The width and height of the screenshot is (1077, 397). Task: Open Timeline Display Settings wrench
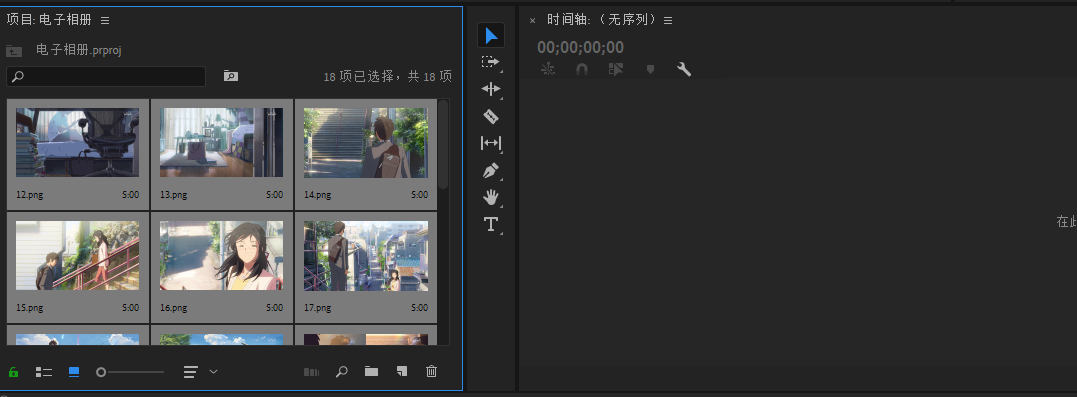[684, 69]
